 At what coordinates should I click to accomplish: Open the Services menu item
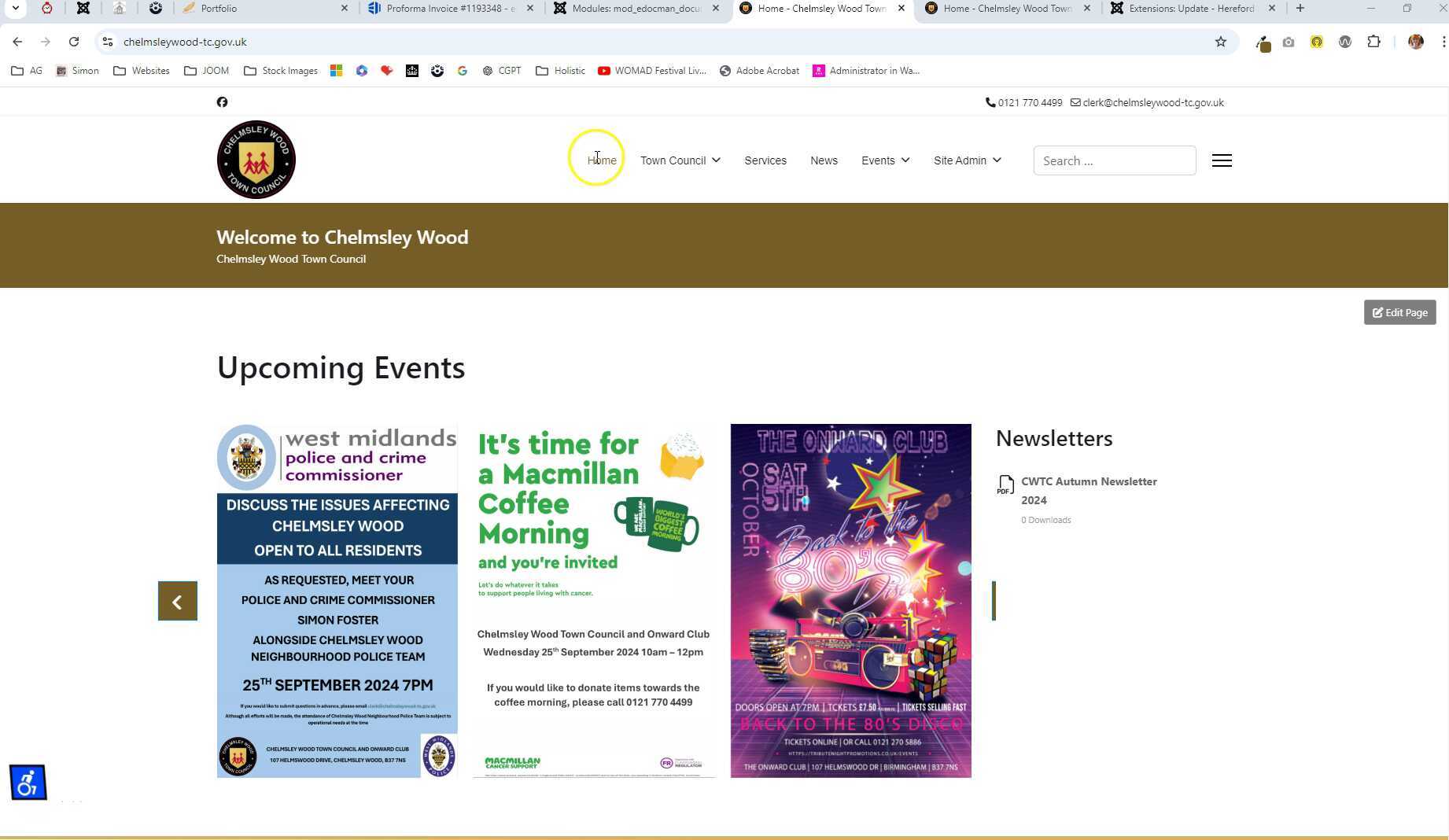coord(765,160)
